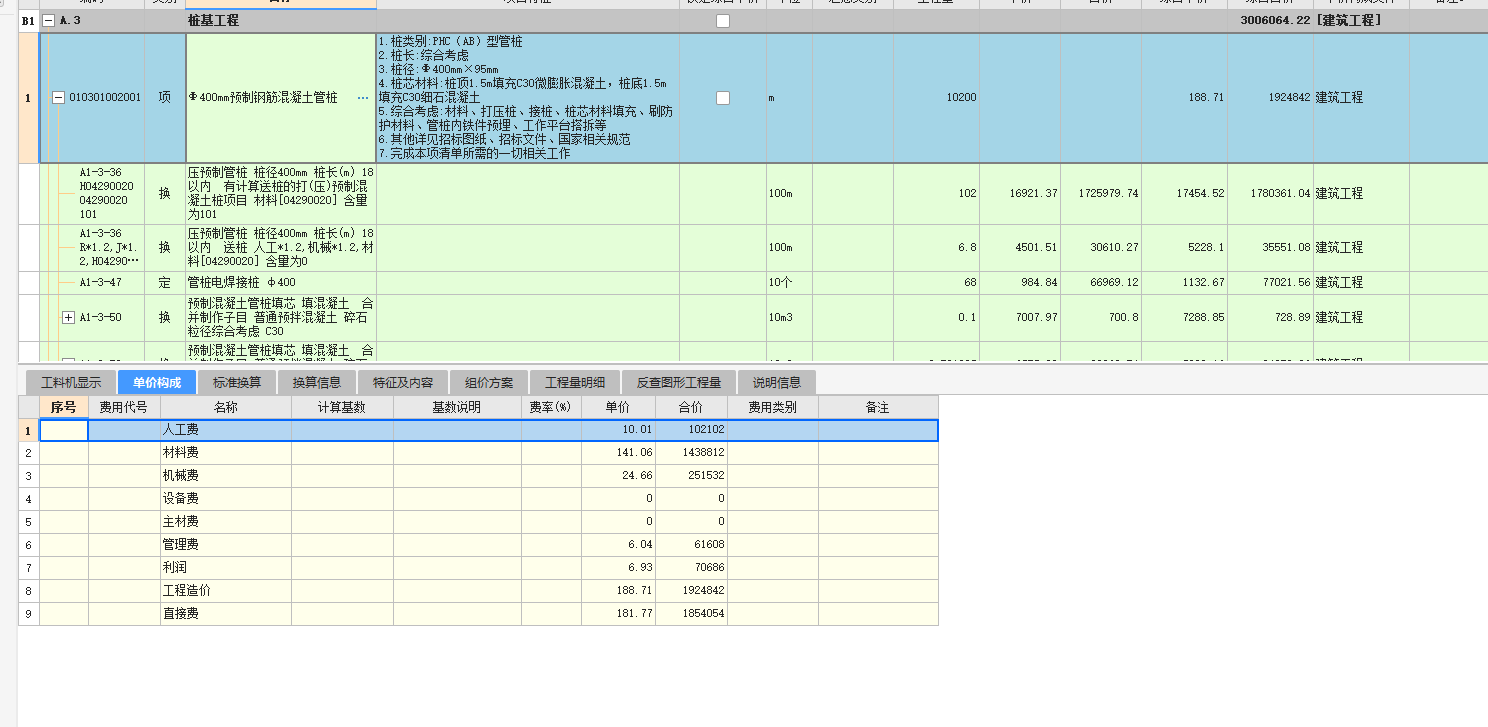Click the 费用类别 column header
Image resolution: width=1488 pixels, height=727 pixels.
773,407
